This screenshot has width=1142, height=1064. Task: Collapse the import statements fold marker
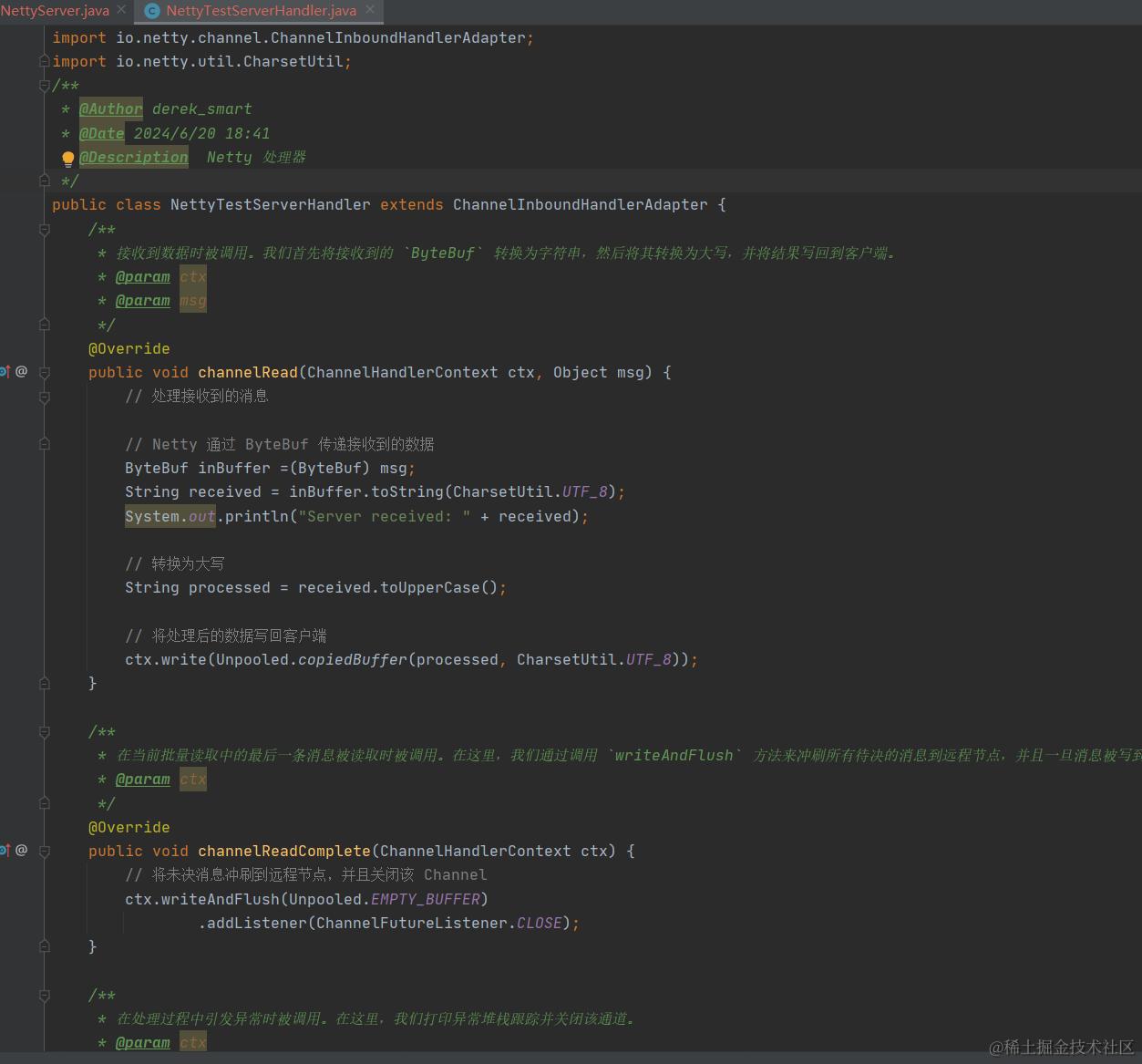(44, 61)
